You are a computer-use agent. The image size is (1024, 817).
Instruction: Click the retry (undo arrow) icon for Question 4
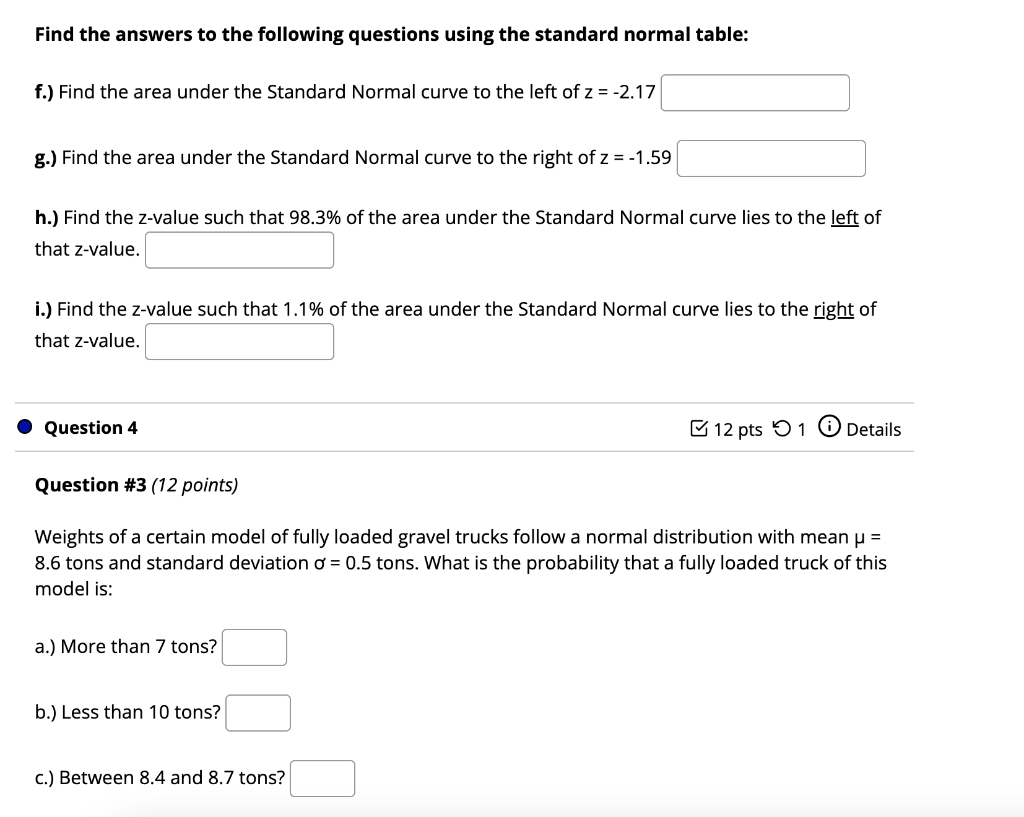coord(782,428)
